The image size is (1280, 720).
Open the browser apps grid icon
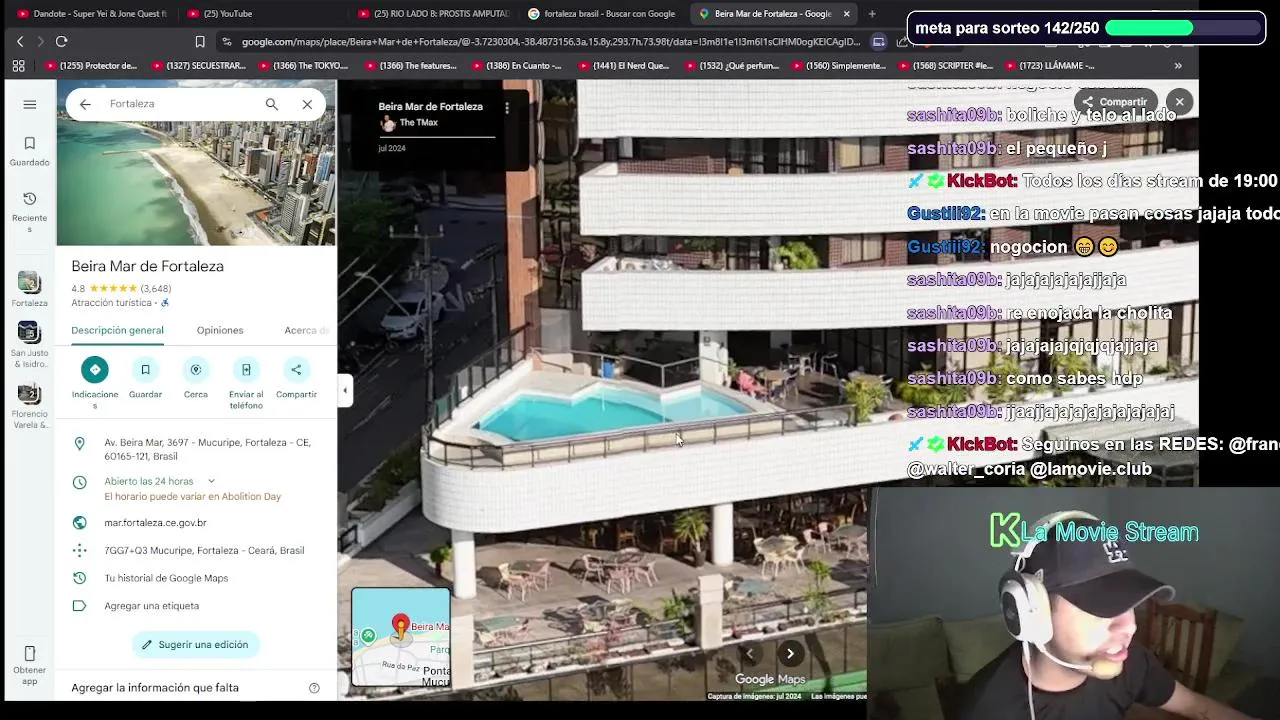[x=18, y=66]
